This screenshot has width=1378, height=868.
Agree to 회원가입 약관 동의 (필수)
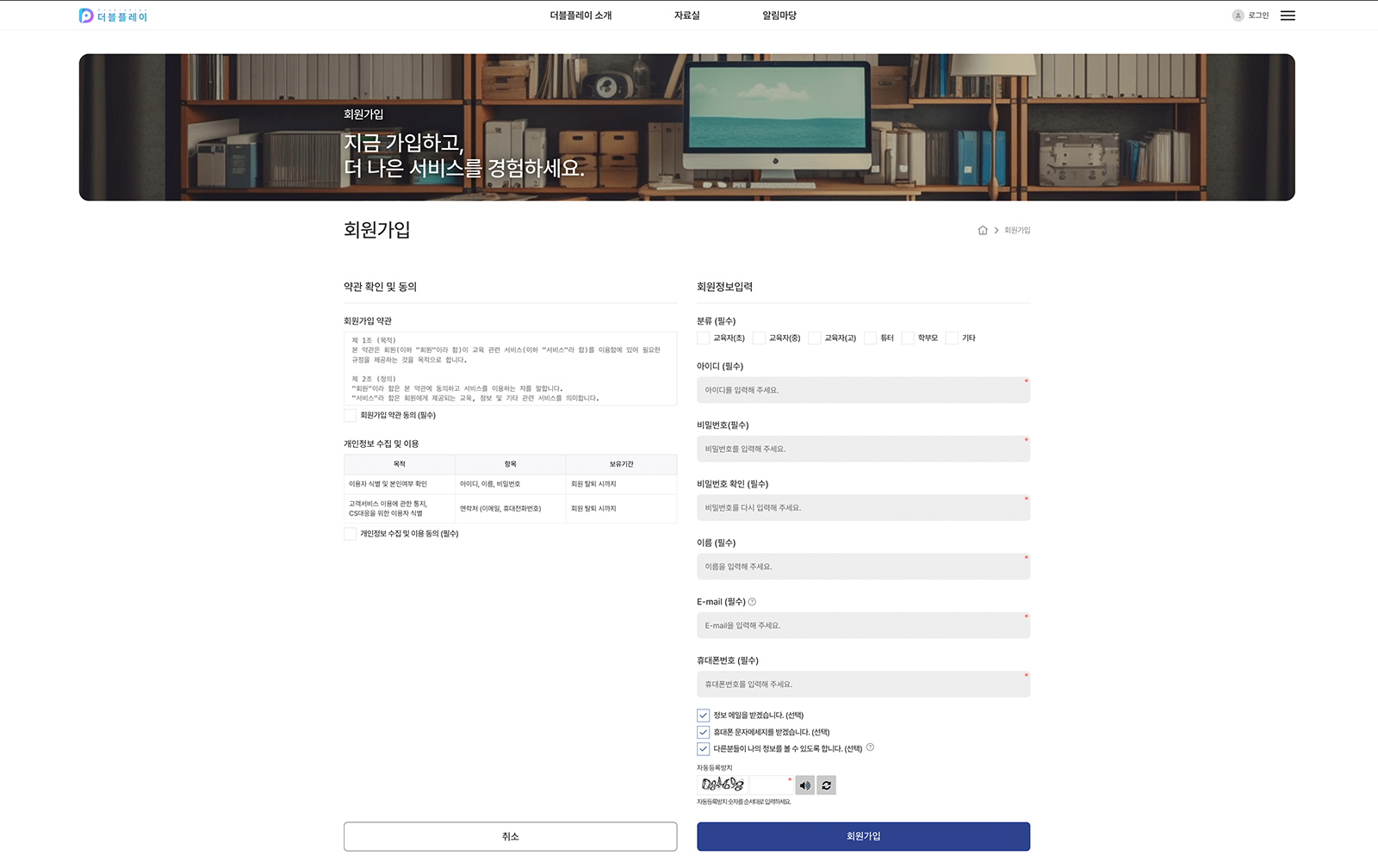(x=350, y=415)
